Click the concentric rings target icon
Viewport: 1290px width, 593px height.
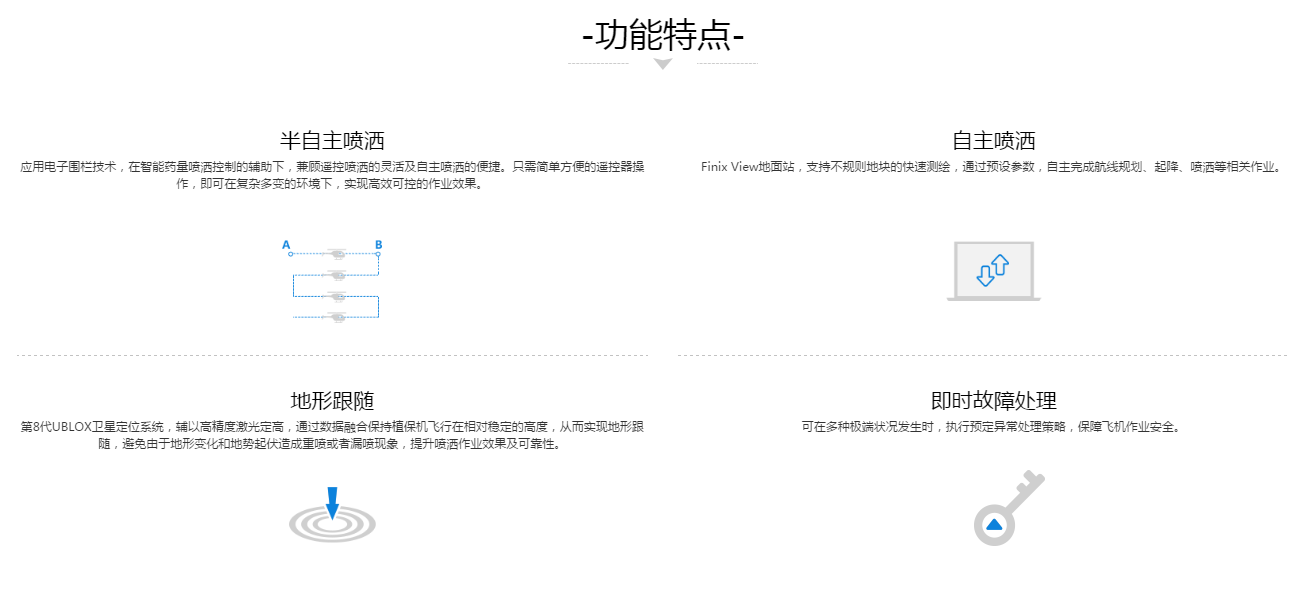coord(332,523)
